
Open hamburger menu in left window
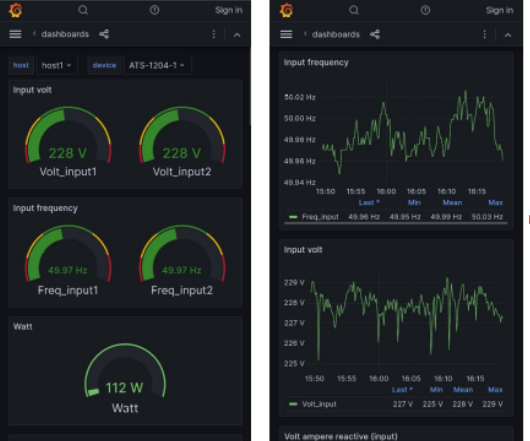coord(16,34)
